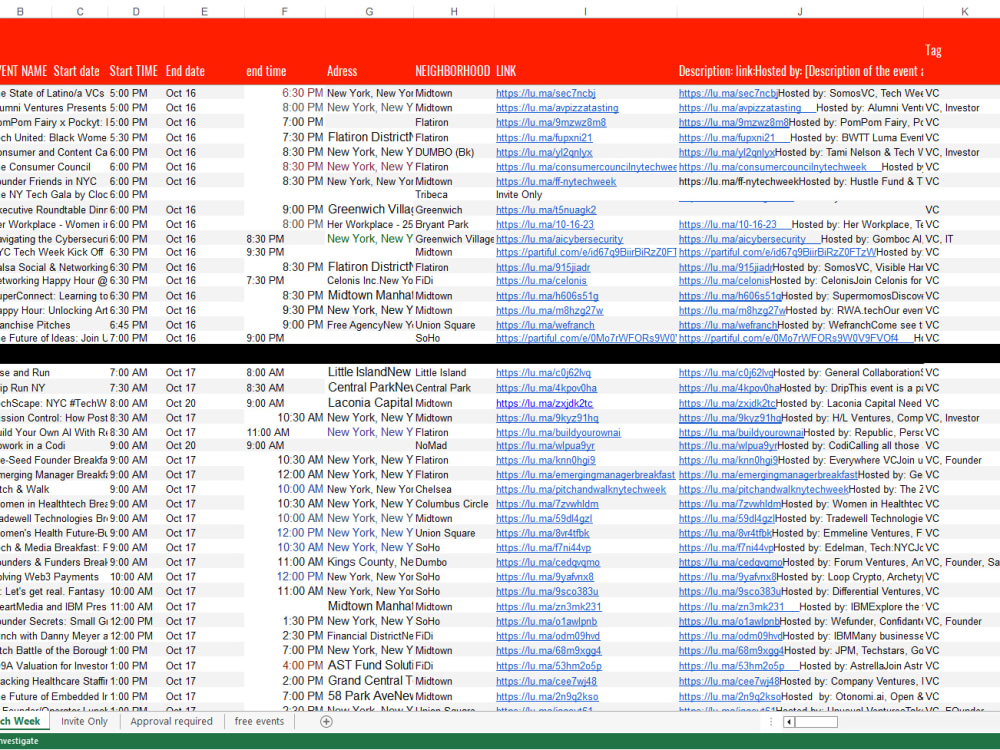Open link https://lu.ma/t5nuagk2
The image size is (1000, 750).
546,210
